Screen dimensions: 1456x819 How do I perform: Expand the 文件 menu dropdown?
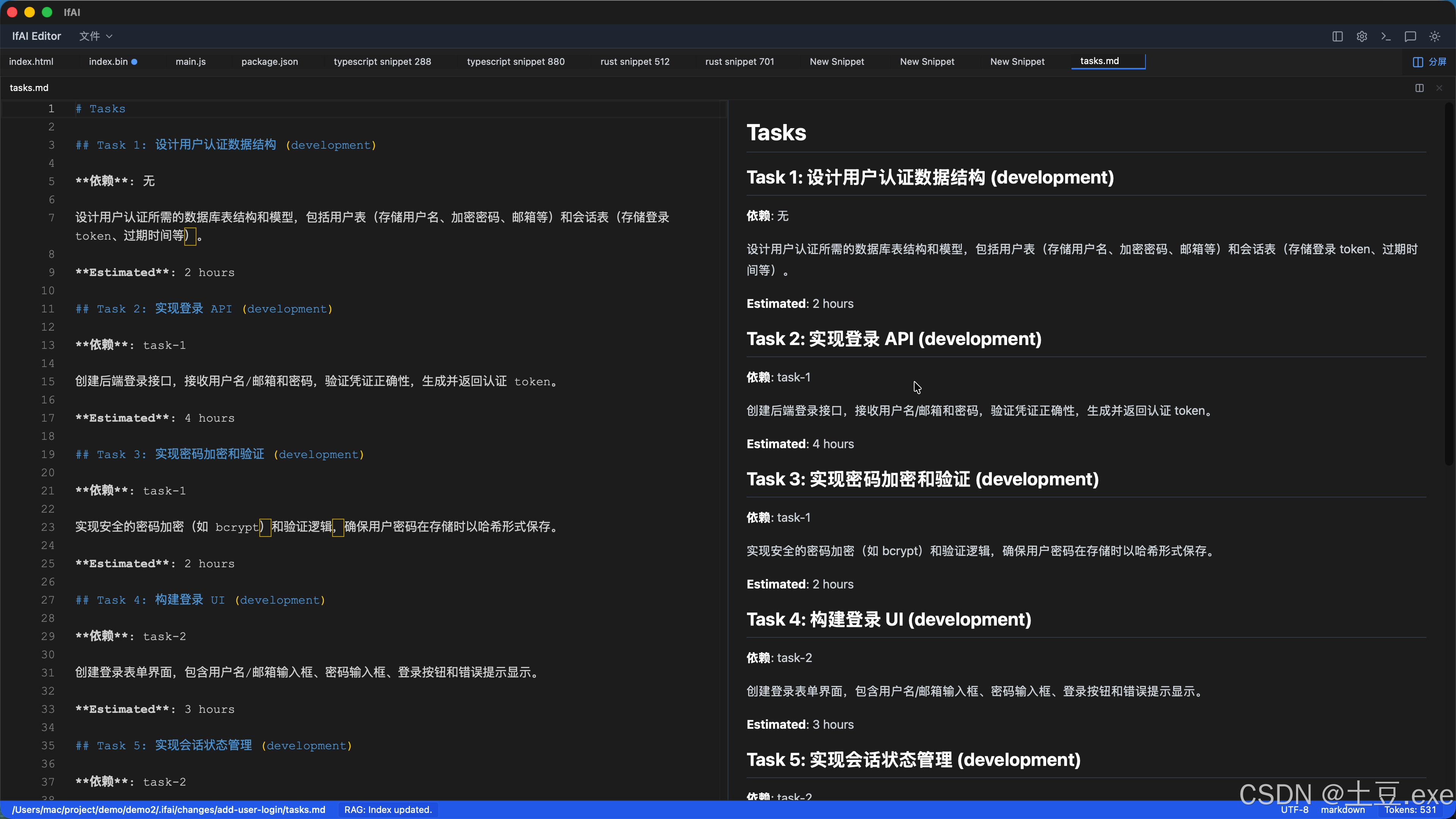(x=96, y=36)
